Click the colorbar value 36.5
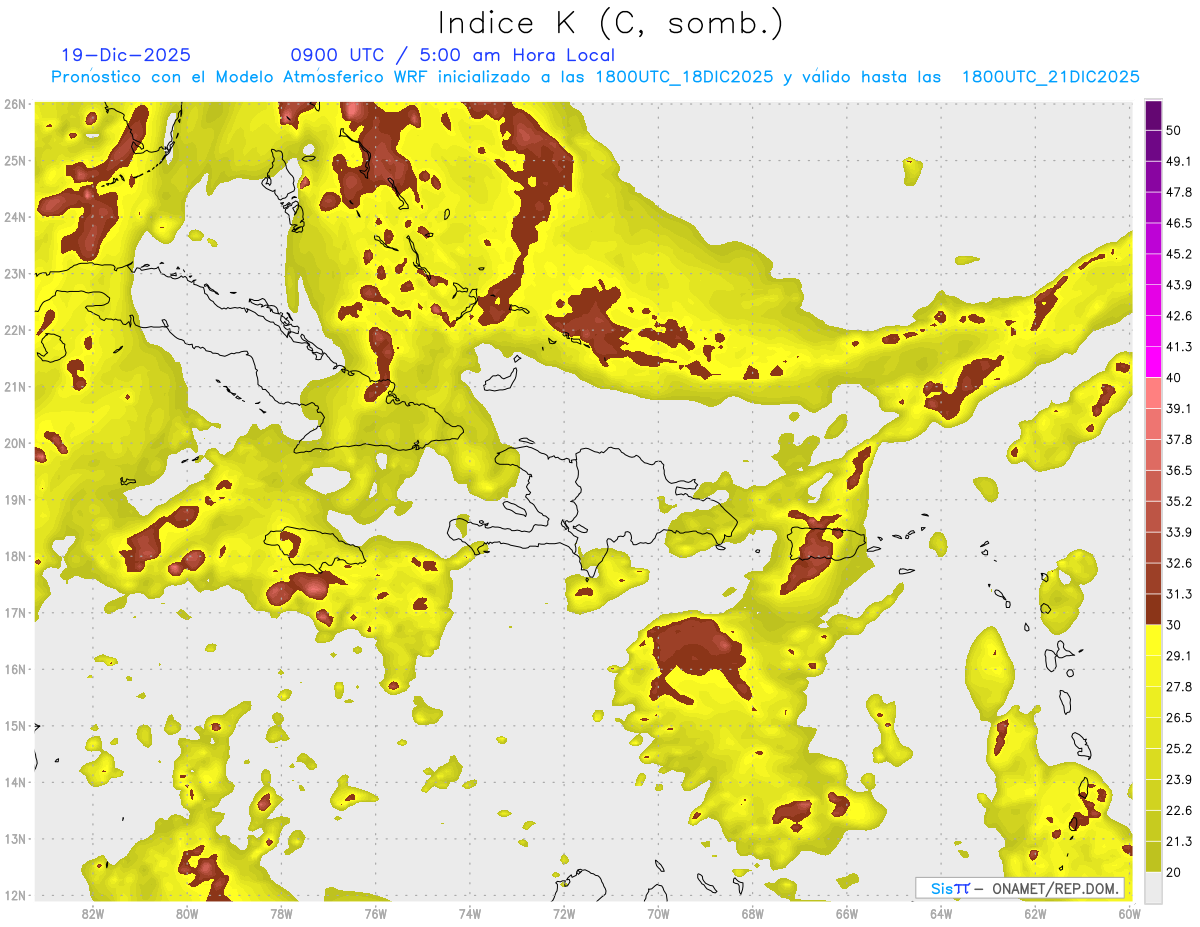 tap(1178, 470)
